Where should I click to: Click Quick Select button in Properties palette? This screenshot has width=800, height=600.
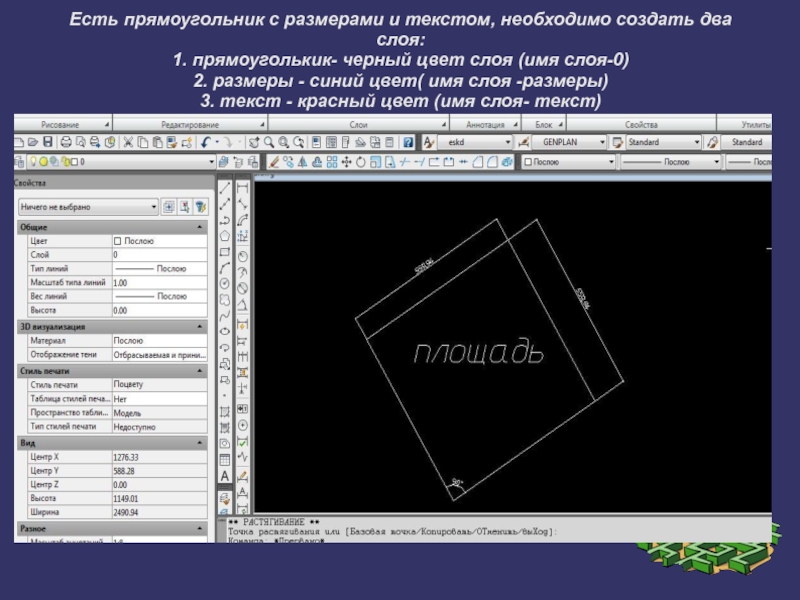point(201,207)
